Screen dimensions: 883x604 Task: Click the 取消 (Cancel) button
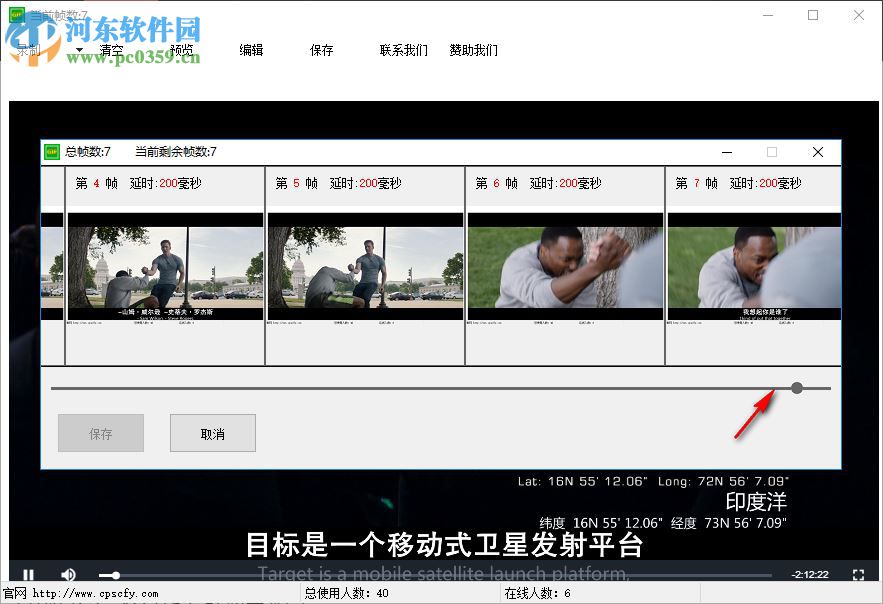[213, 433]
